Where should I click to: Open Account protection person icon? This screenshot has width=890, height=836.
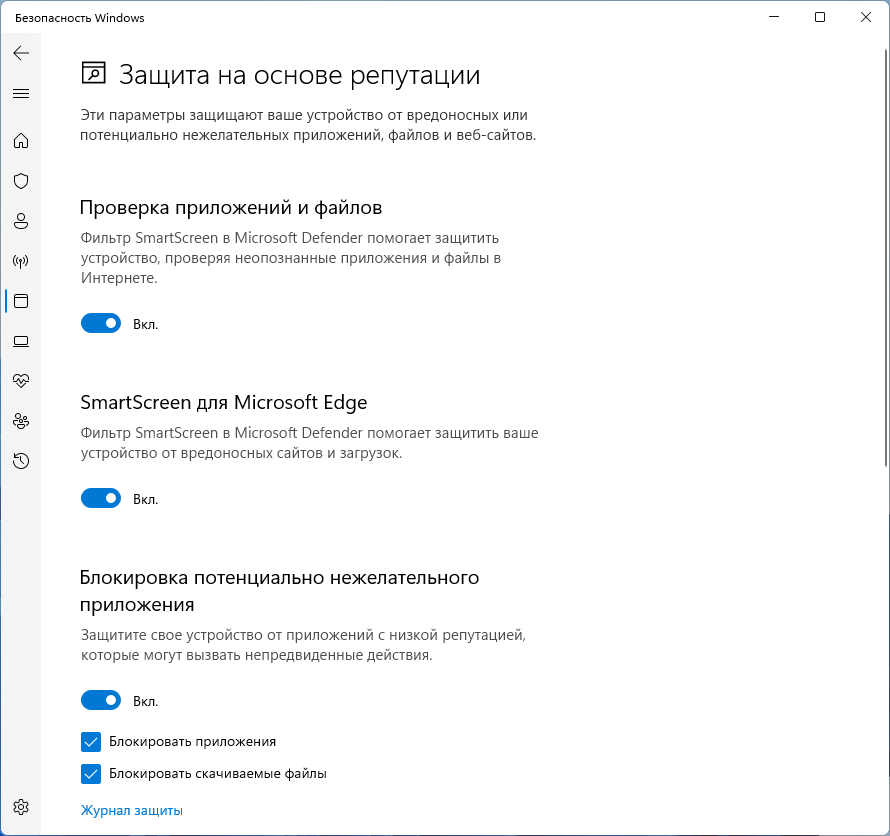(21, 221)
